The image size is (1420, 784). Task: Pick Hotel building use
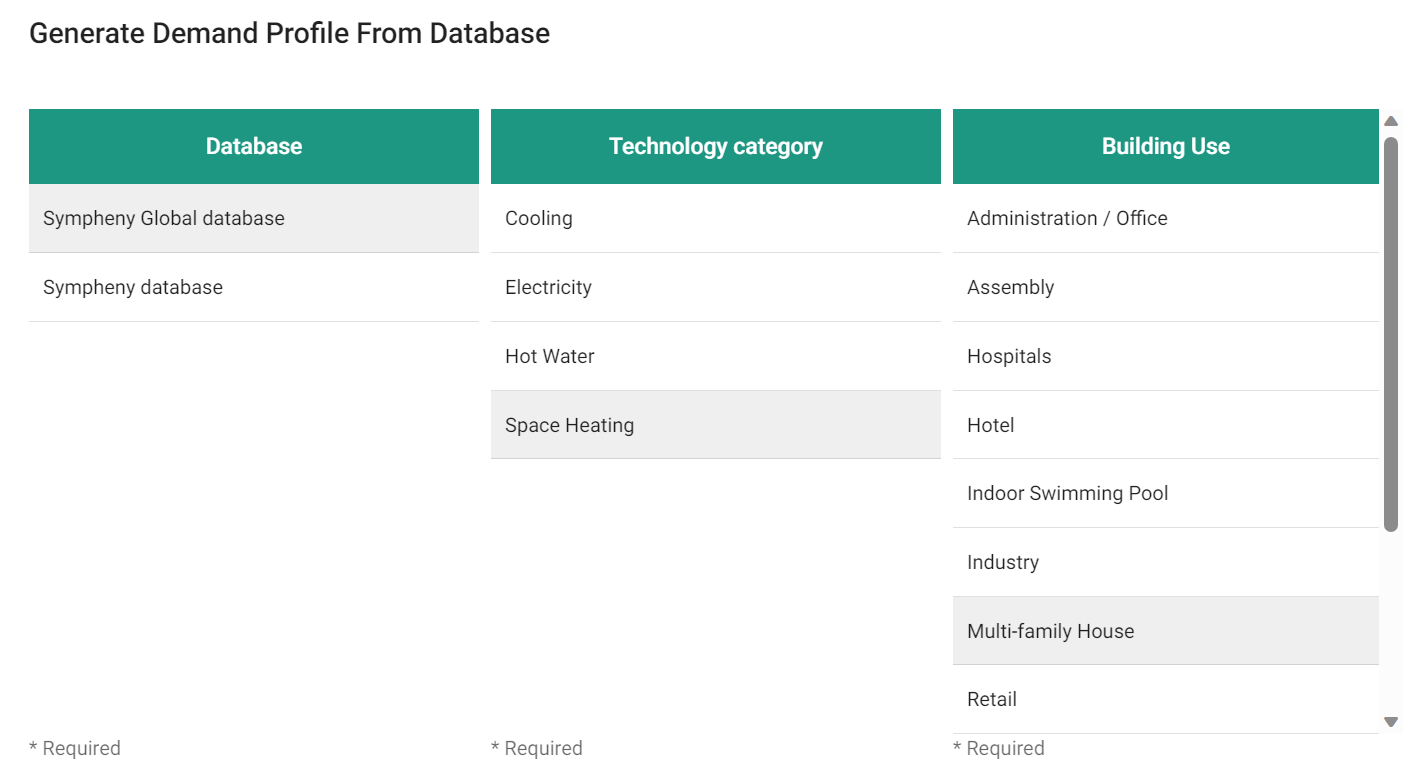pos(1165,425)
